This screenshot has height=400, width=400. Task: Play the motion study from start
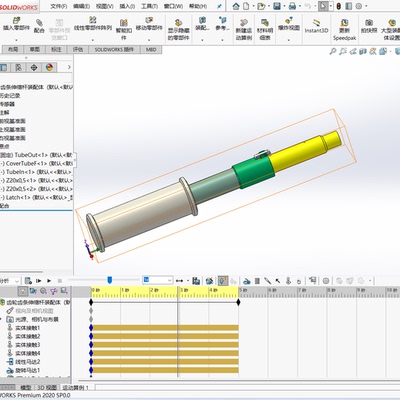tap(39, 281)
